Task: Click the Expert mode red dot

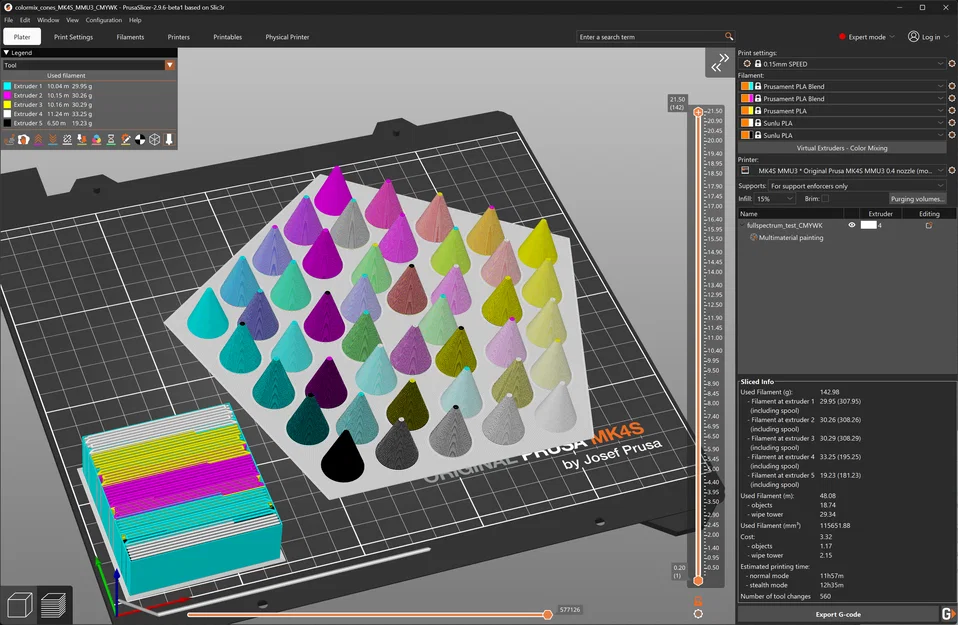Action: 842,37
